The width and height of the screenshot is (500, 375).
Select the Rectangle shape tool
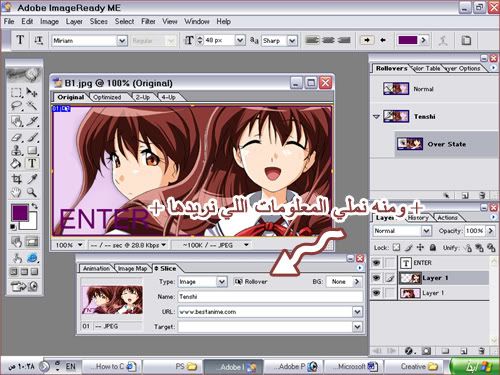click(x=32, y=151)
